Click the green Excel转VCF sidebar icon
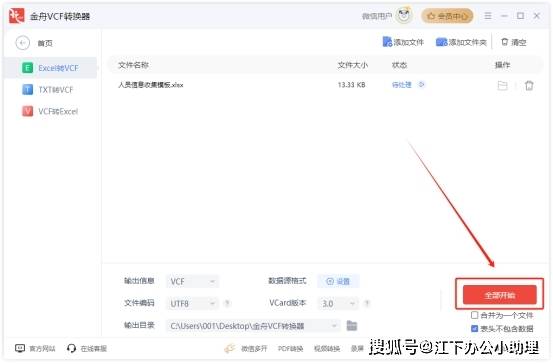553x364 pixels. click(x=28, y=68)
